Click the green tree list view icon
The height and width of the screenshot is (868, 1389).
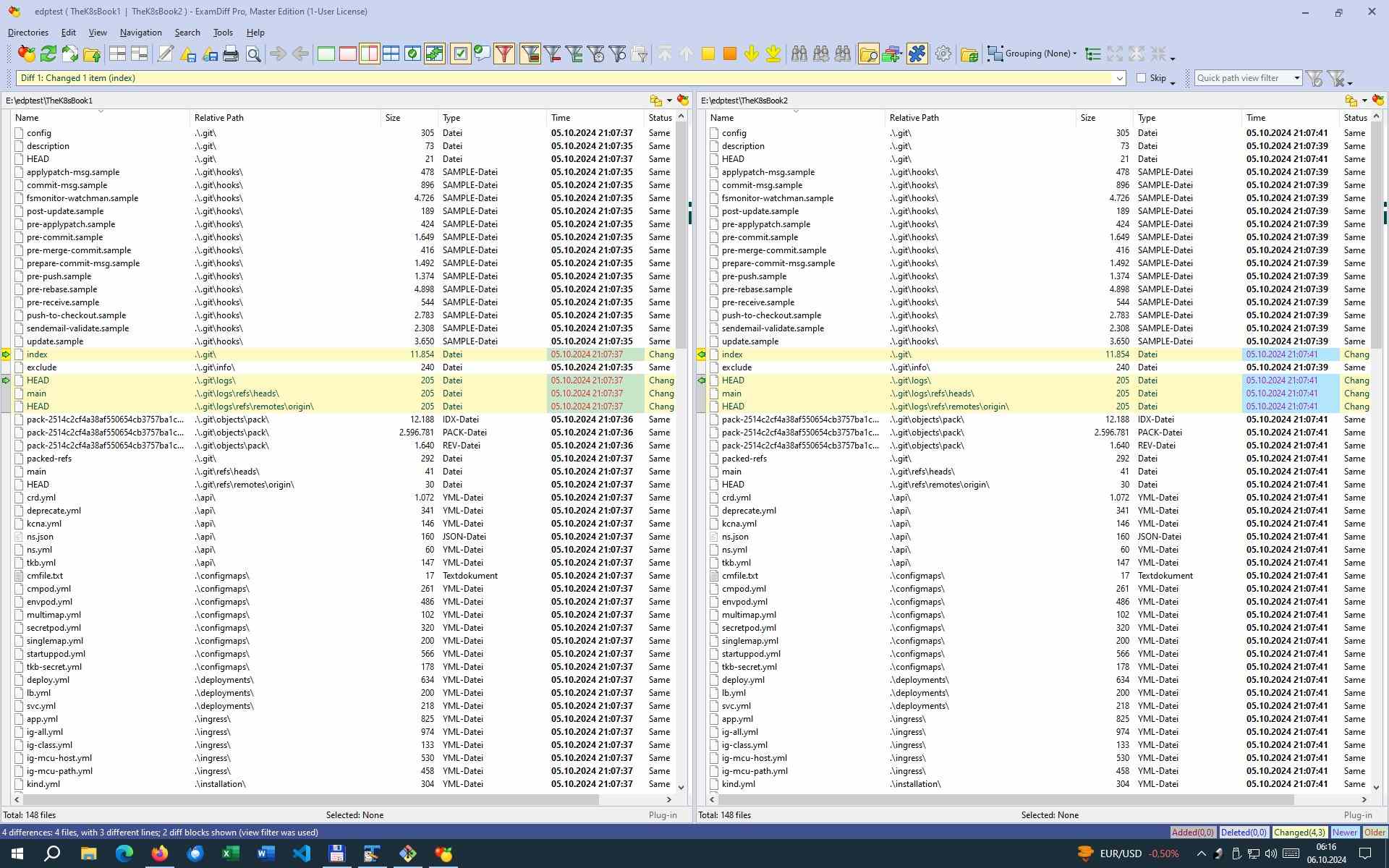[1093, 54]
